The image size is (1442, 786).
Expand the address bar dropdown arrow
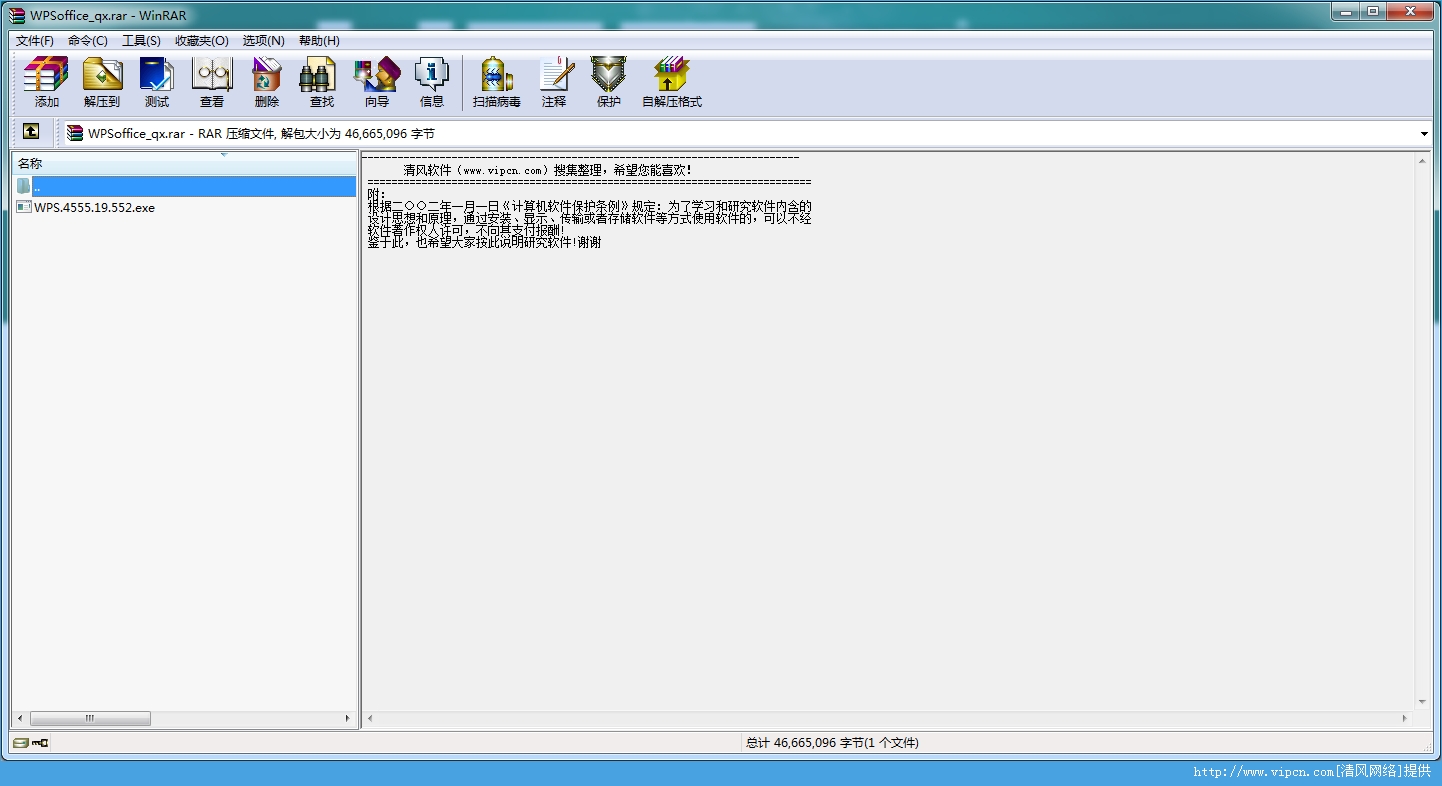pyautogui.click(x=1424, y=134)
